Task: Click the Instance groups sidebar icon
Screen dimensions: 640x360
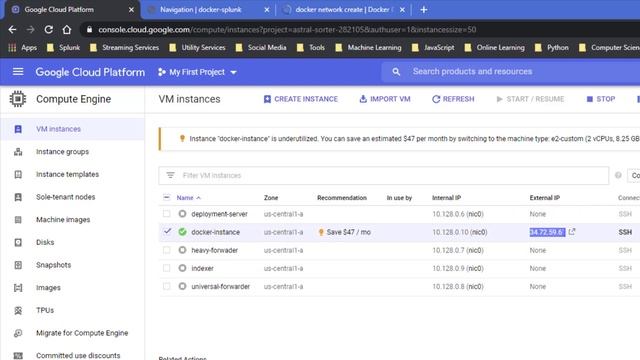Action: pos(18,152)
